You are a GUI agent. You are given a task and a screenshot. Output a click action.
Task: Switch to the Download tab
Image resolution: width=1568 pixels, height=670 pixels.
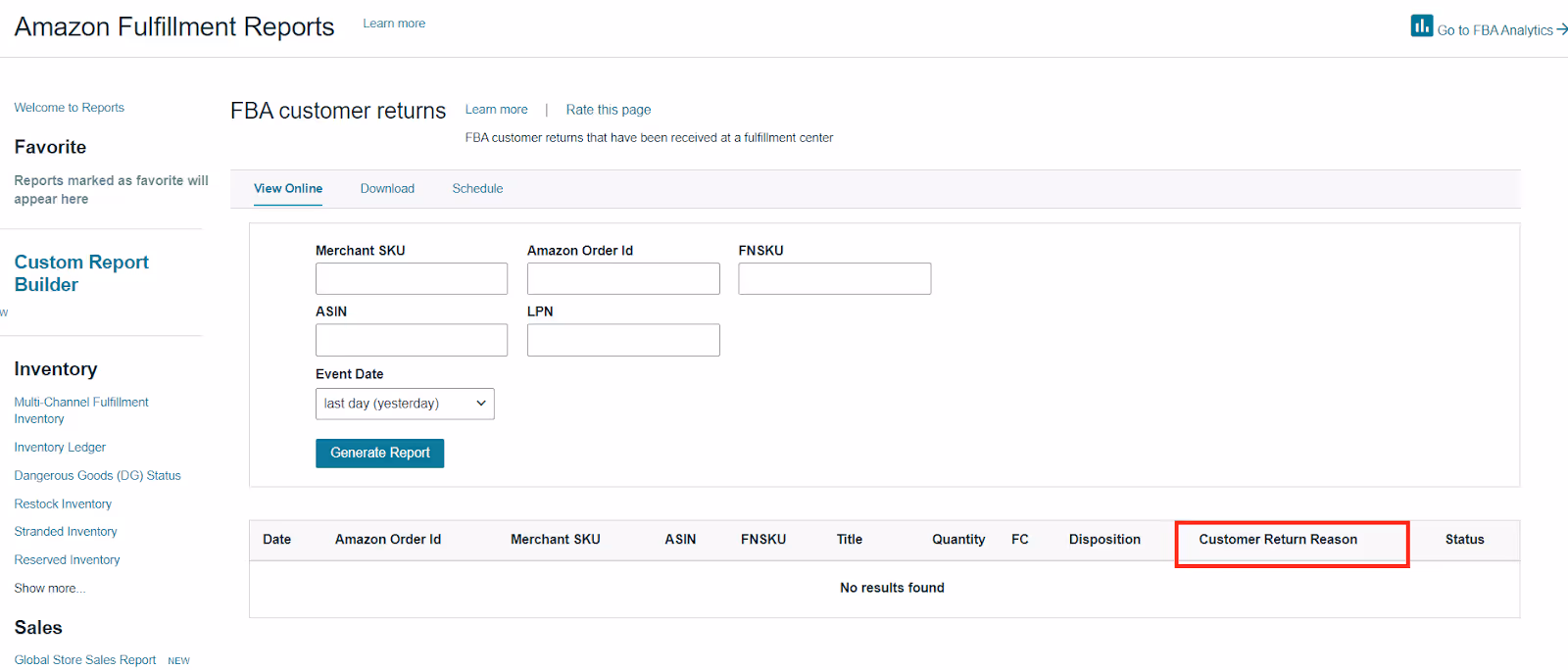387,188
